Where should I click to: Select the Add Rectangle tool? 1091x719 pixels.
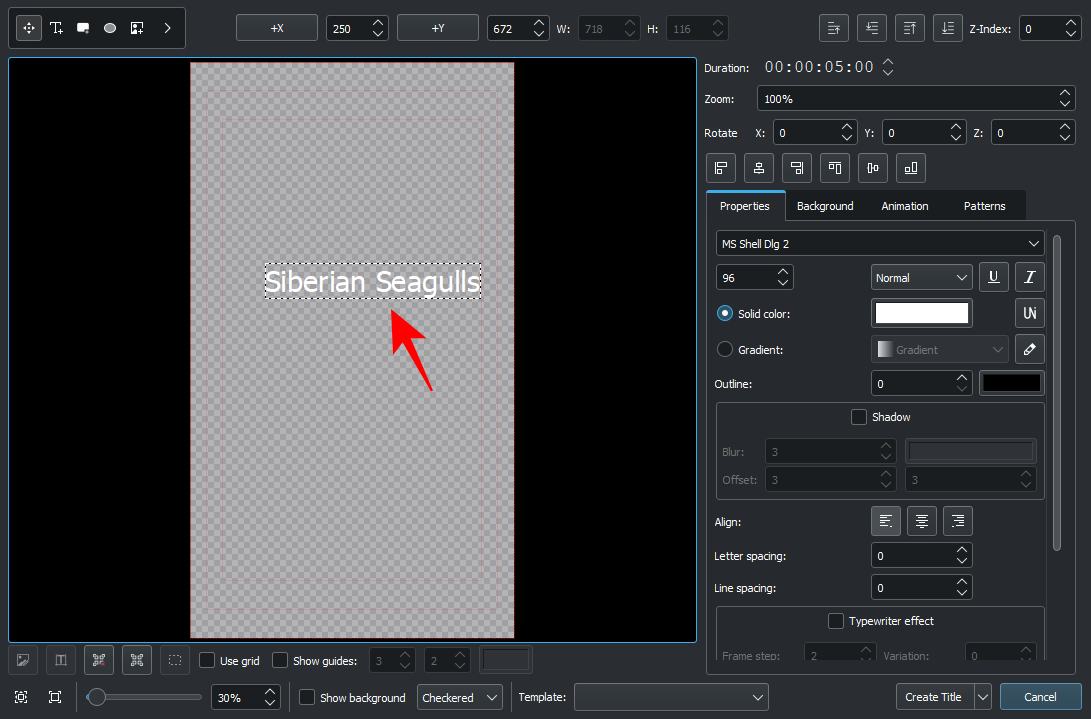pyautogui.click(x=83, y=28)
